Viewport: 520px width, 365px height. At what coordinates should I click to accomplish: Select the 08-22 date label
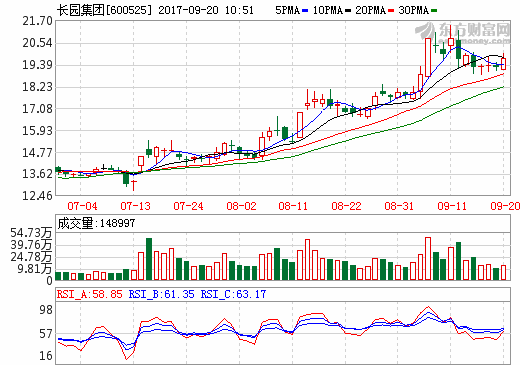click(346, 206)
